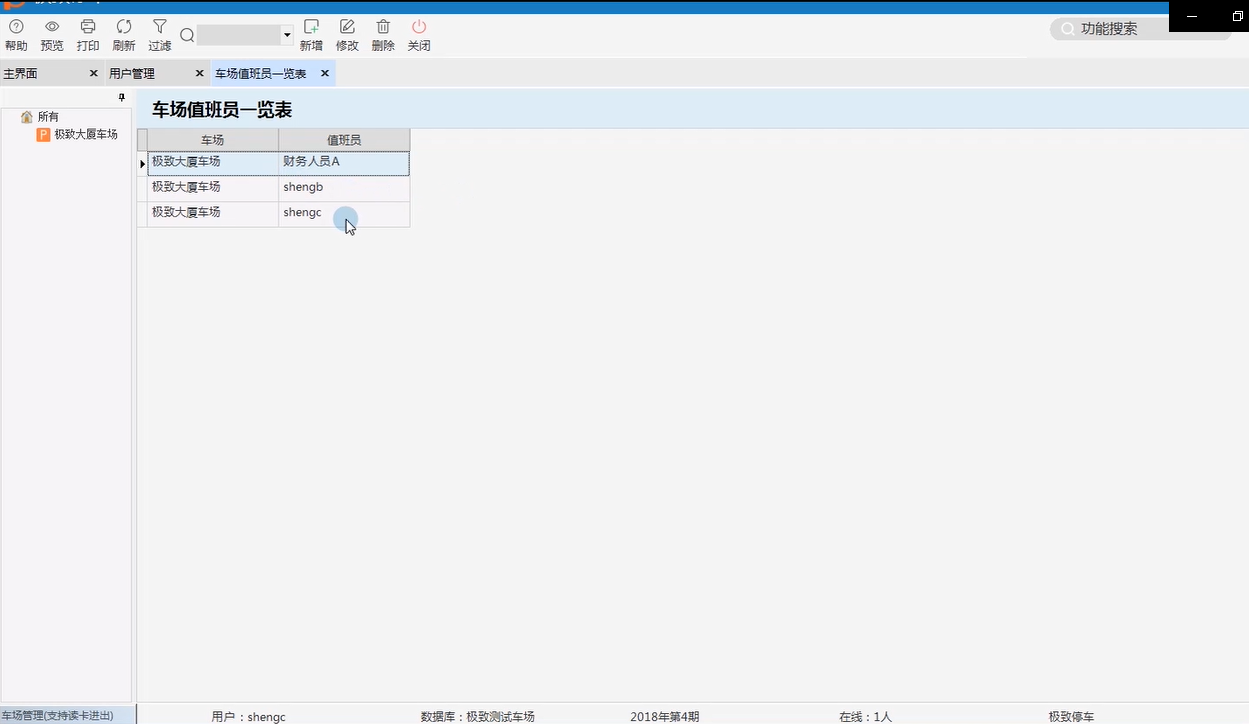Click the 车场管理(支持读卡进出) status item
The image size is (1249, 724).
click(x=57, y=716)
